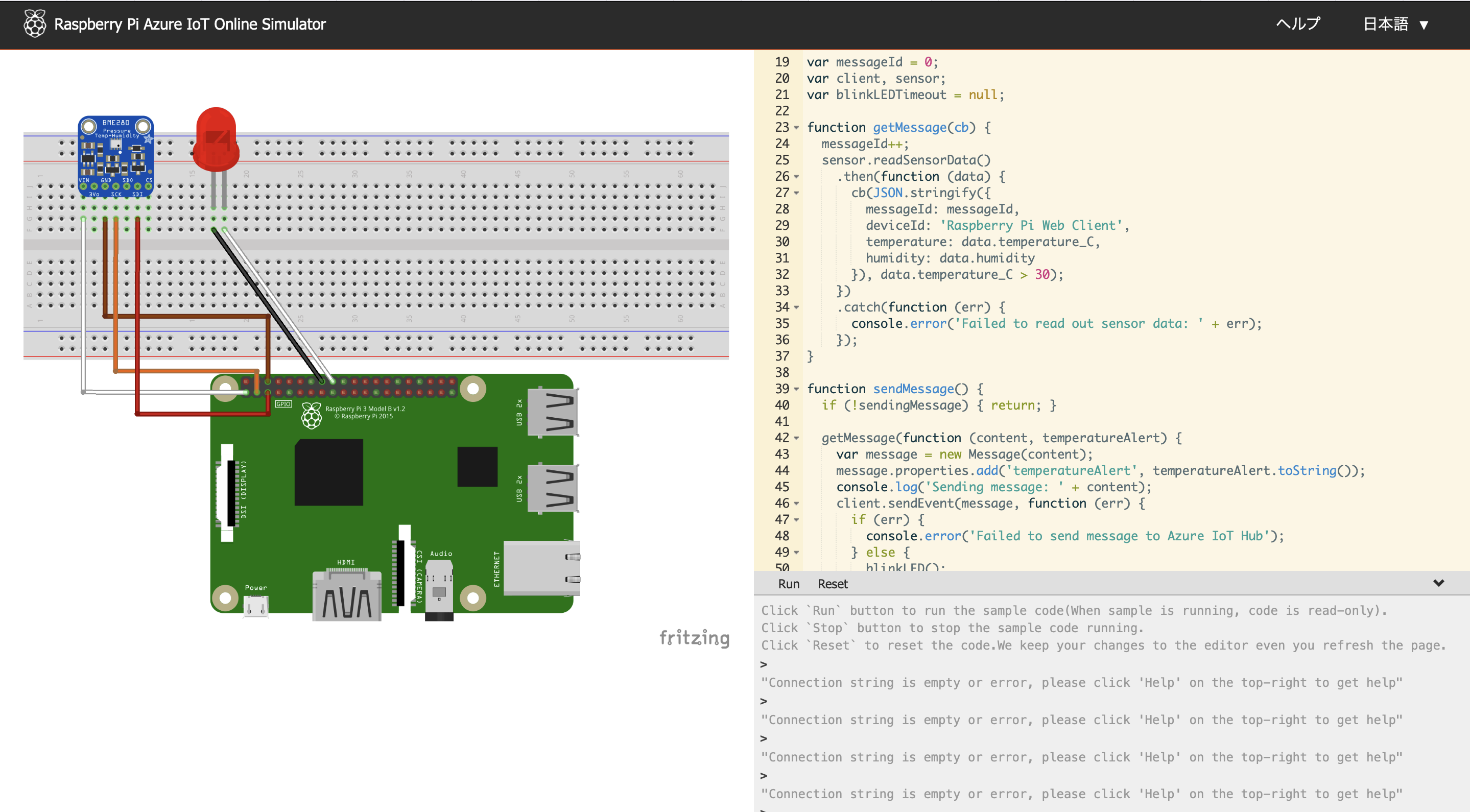Click the HDMI port on Raspberry Pi

coord(346,596)
